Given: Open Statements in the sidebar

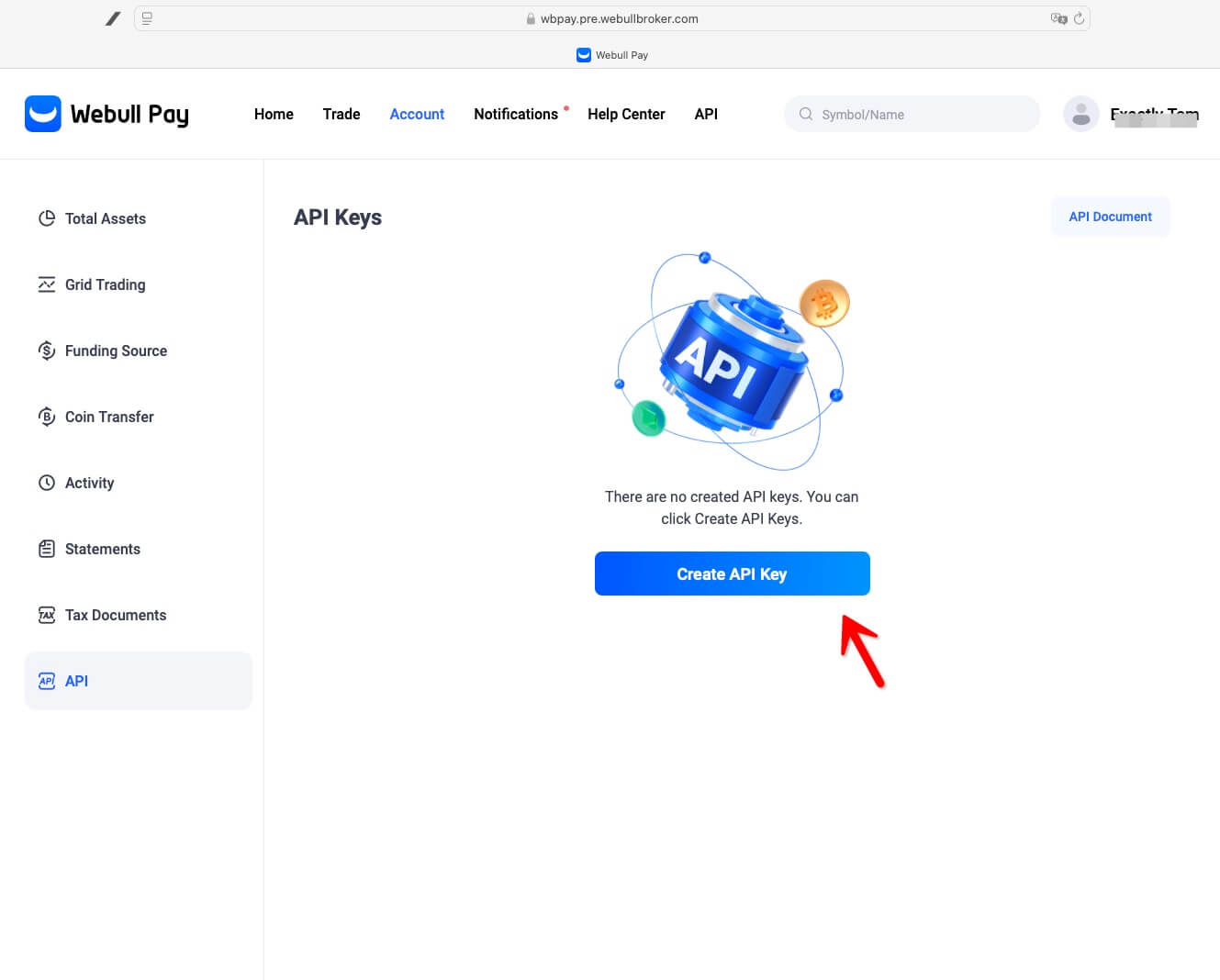Looking at the screenshot, I should coord(138,549).
